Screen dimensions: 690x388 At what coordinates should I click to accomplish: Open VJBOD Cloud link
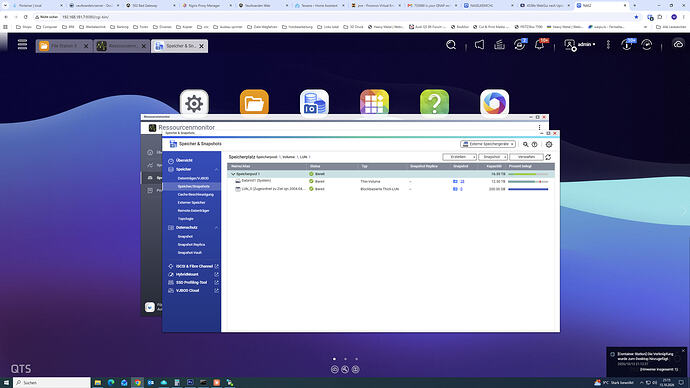187,291
